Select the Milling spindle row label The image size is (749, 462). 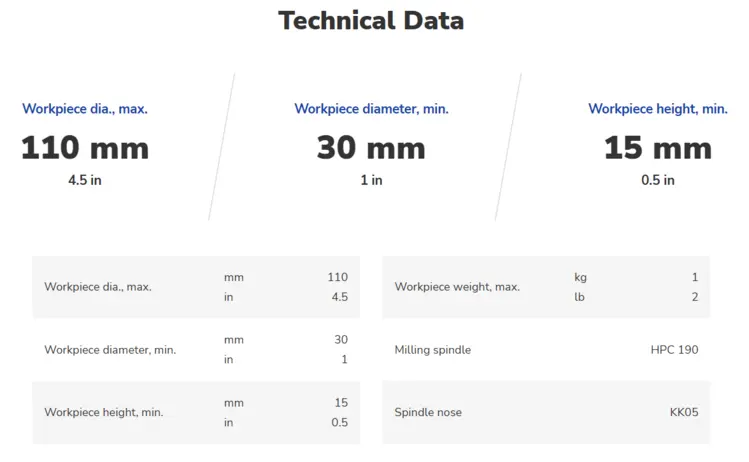click(x=433, y=350)
